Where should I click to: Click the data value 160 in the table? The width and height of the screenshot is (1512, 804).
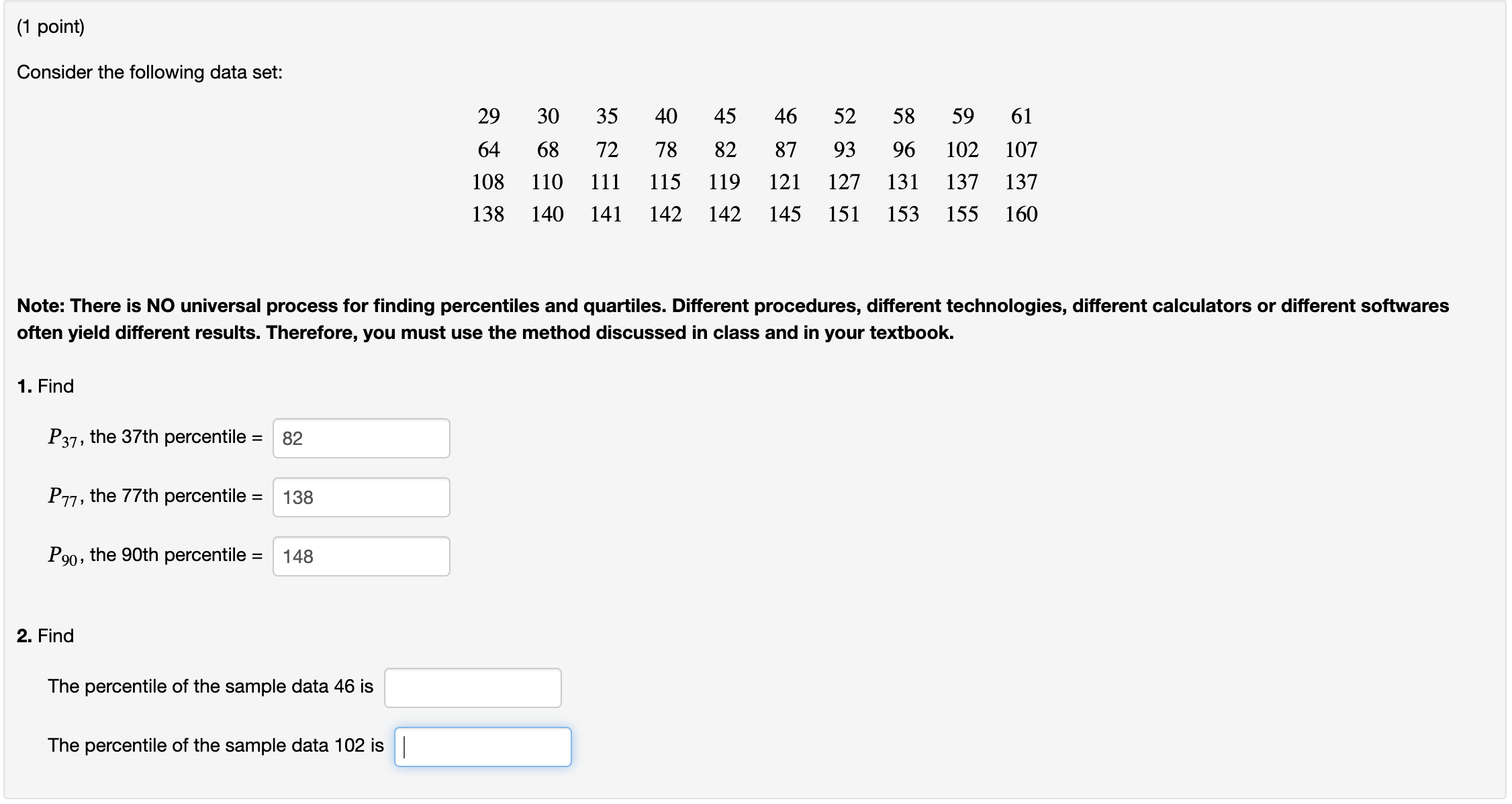[1021, 215]
